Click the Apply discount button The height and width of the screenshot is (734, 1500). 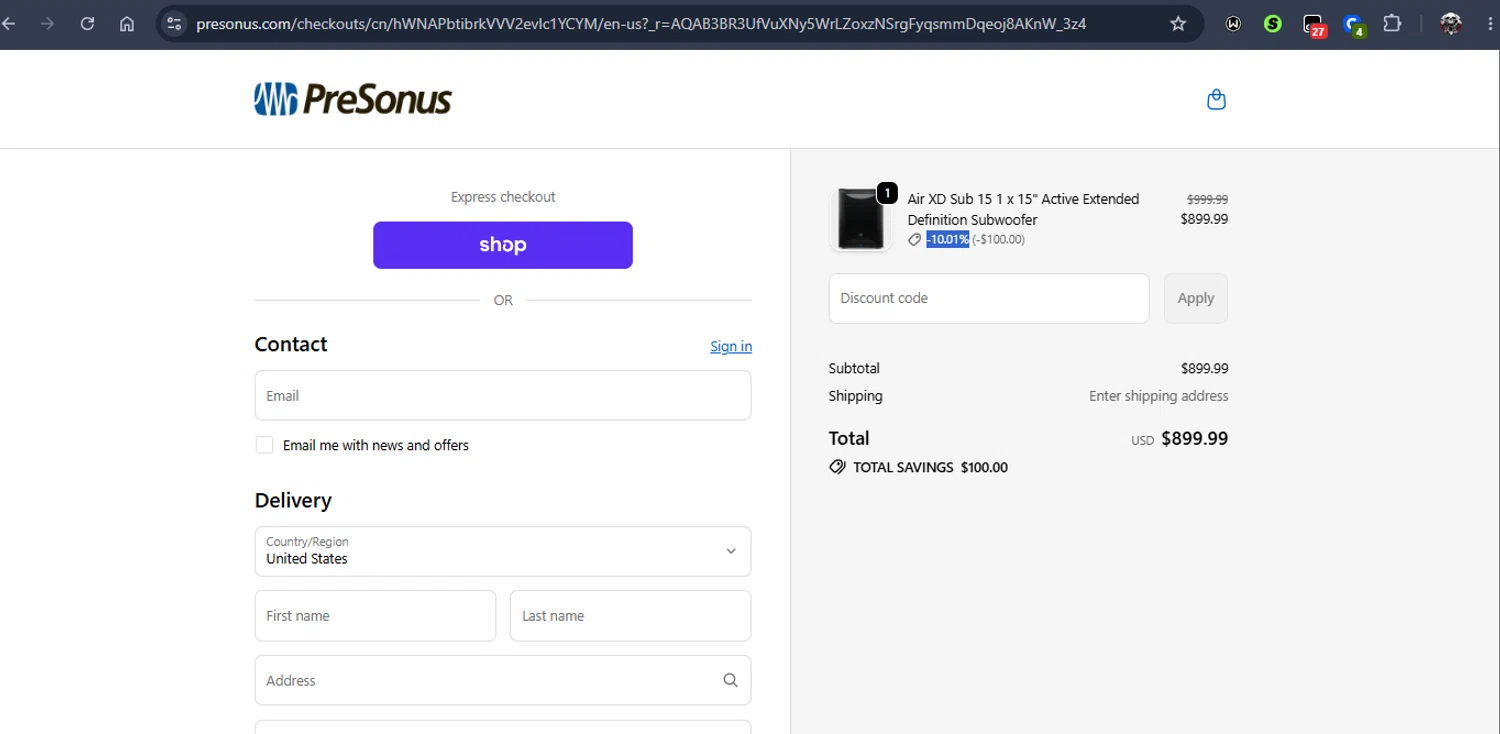[1196, 298]
